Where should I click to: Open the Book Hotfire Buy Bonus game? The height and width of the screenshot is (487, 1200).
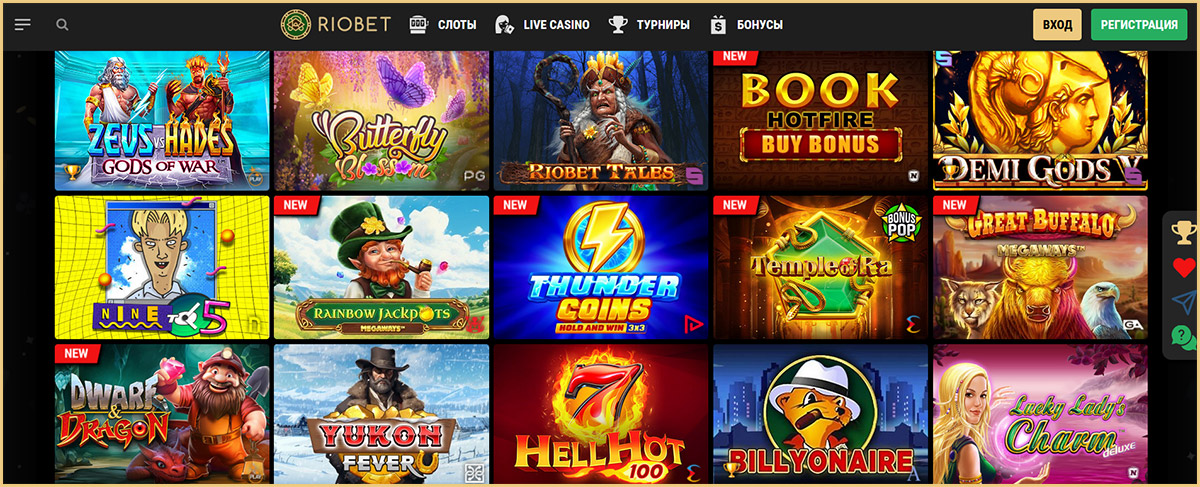tap(820, 120)
